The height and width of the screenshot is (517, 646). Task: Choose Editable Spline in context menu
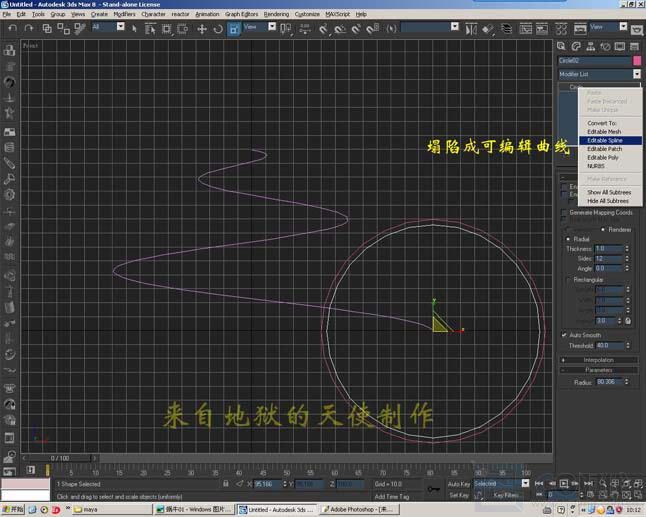[x=610, y=140]
